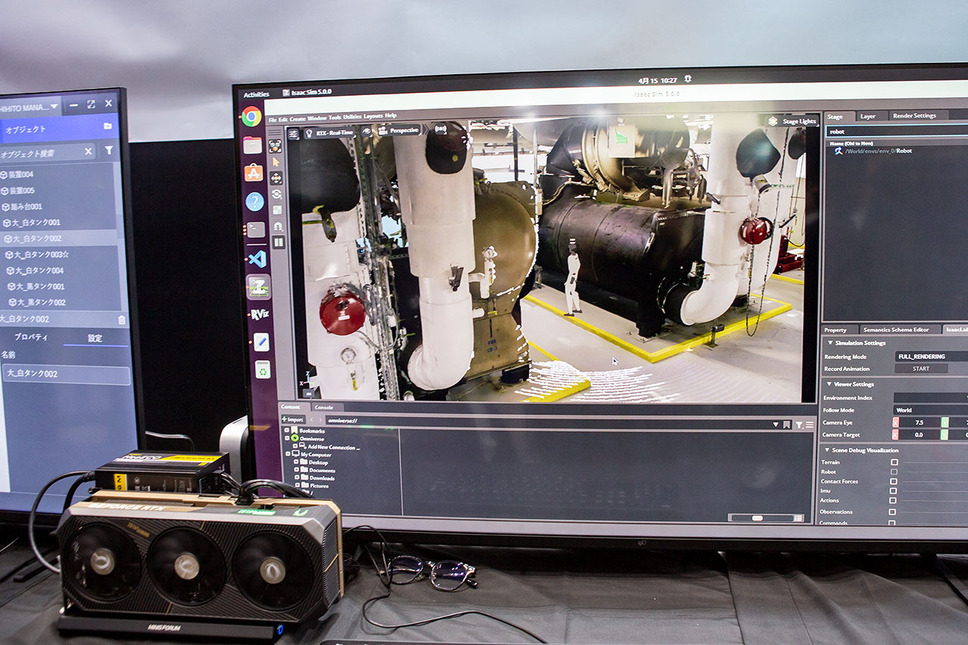
Task: Collapse the Simulation Settings section
Action: click(830, 343)
